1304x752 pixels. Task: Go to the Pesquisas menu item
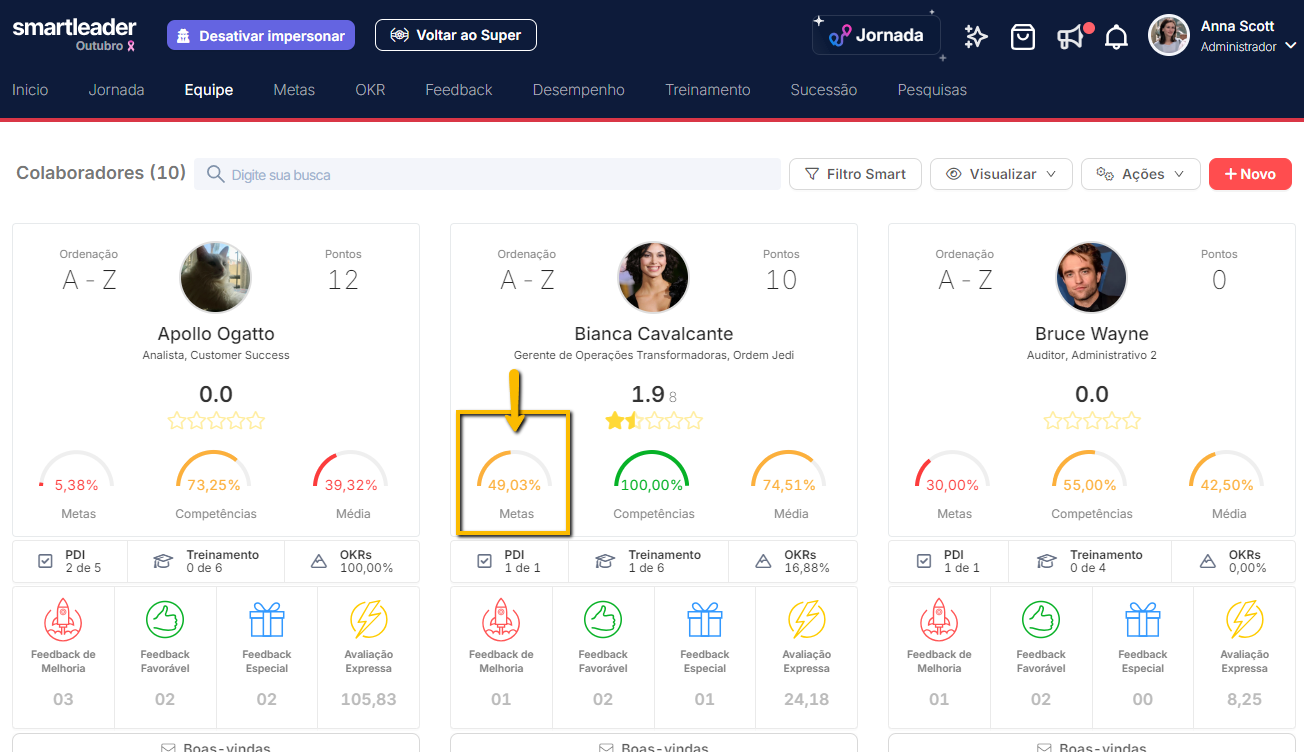[x=932, y=90]
